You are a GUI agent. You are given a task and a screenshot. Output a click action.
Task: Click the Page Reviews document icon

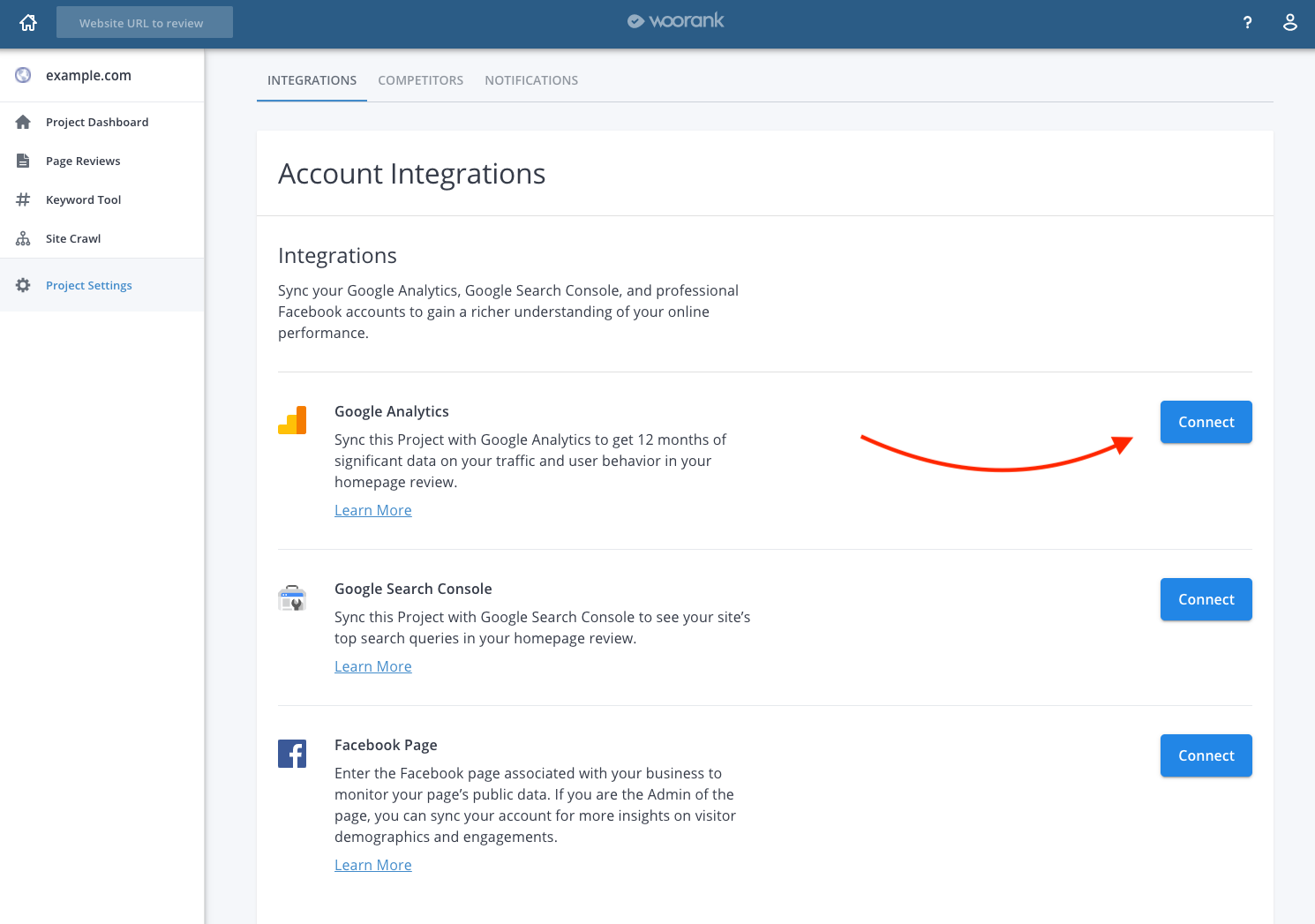tap(23, 161)
